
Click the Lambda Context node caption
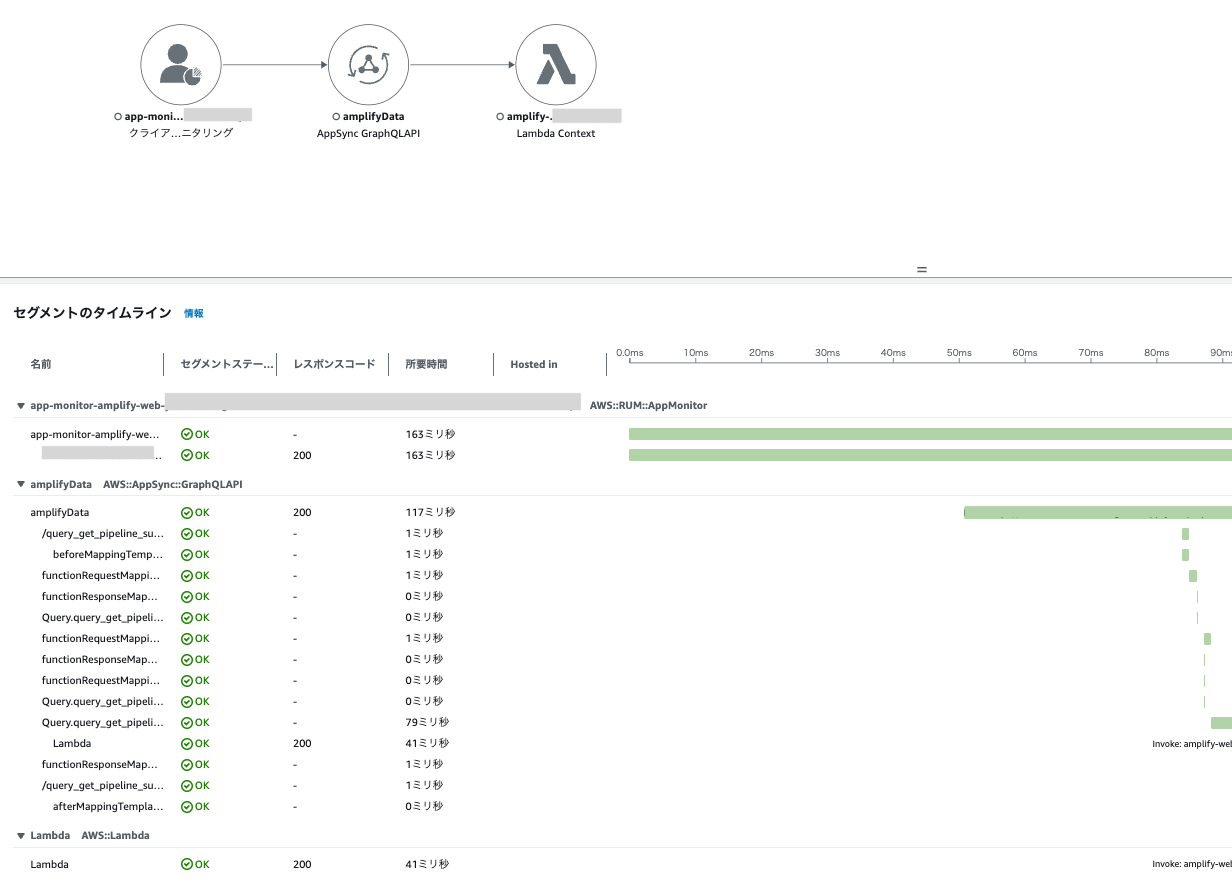(x=556, y=133)
